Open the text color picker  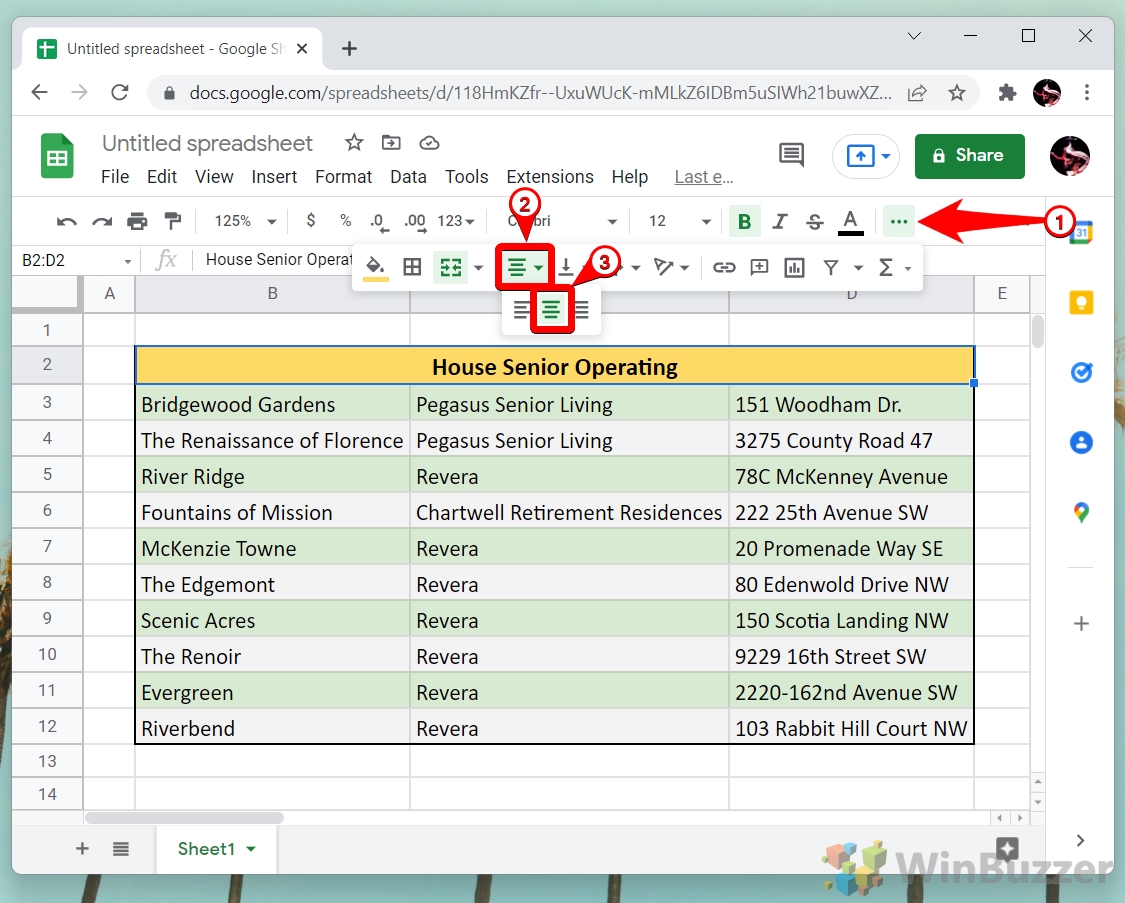tap(850, 222)
